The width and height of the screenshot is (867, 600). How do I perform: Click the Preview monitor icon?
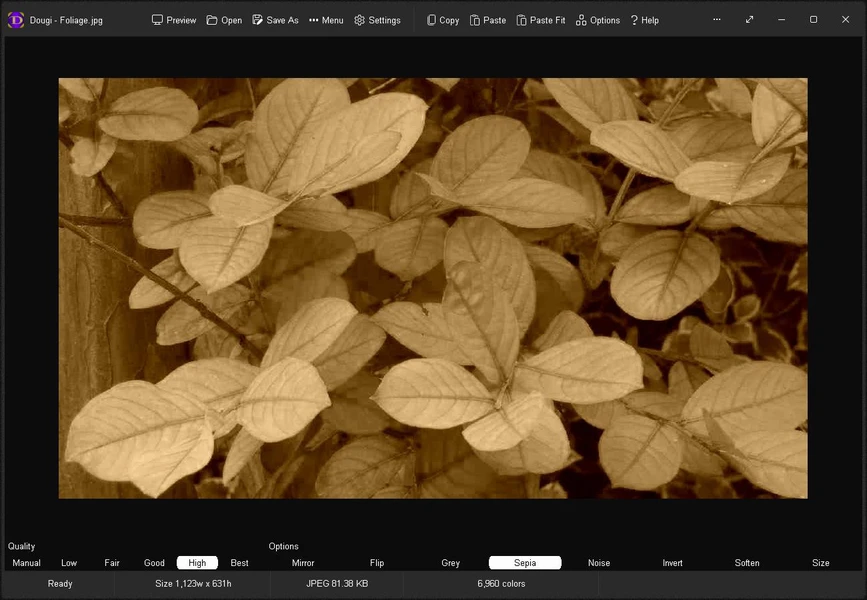[x=157, y=20]
